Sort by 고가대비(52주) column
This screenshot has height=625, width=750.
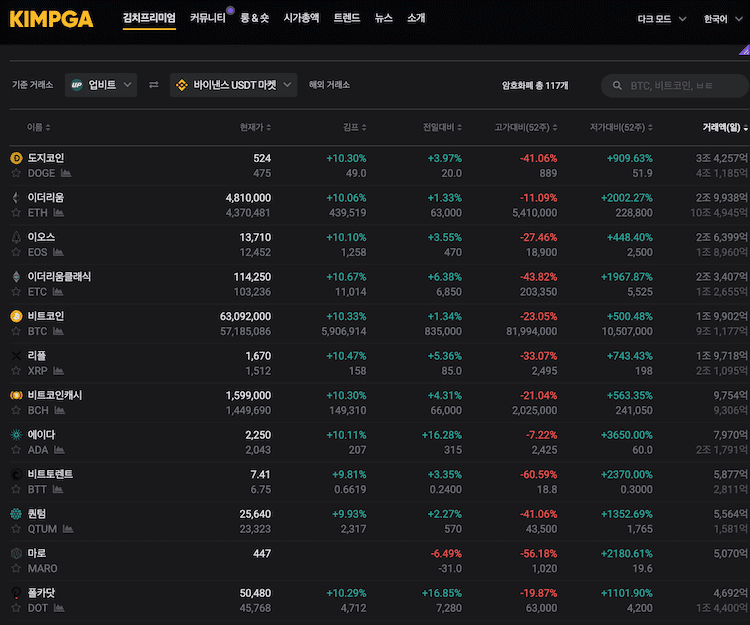pos(526,127)
